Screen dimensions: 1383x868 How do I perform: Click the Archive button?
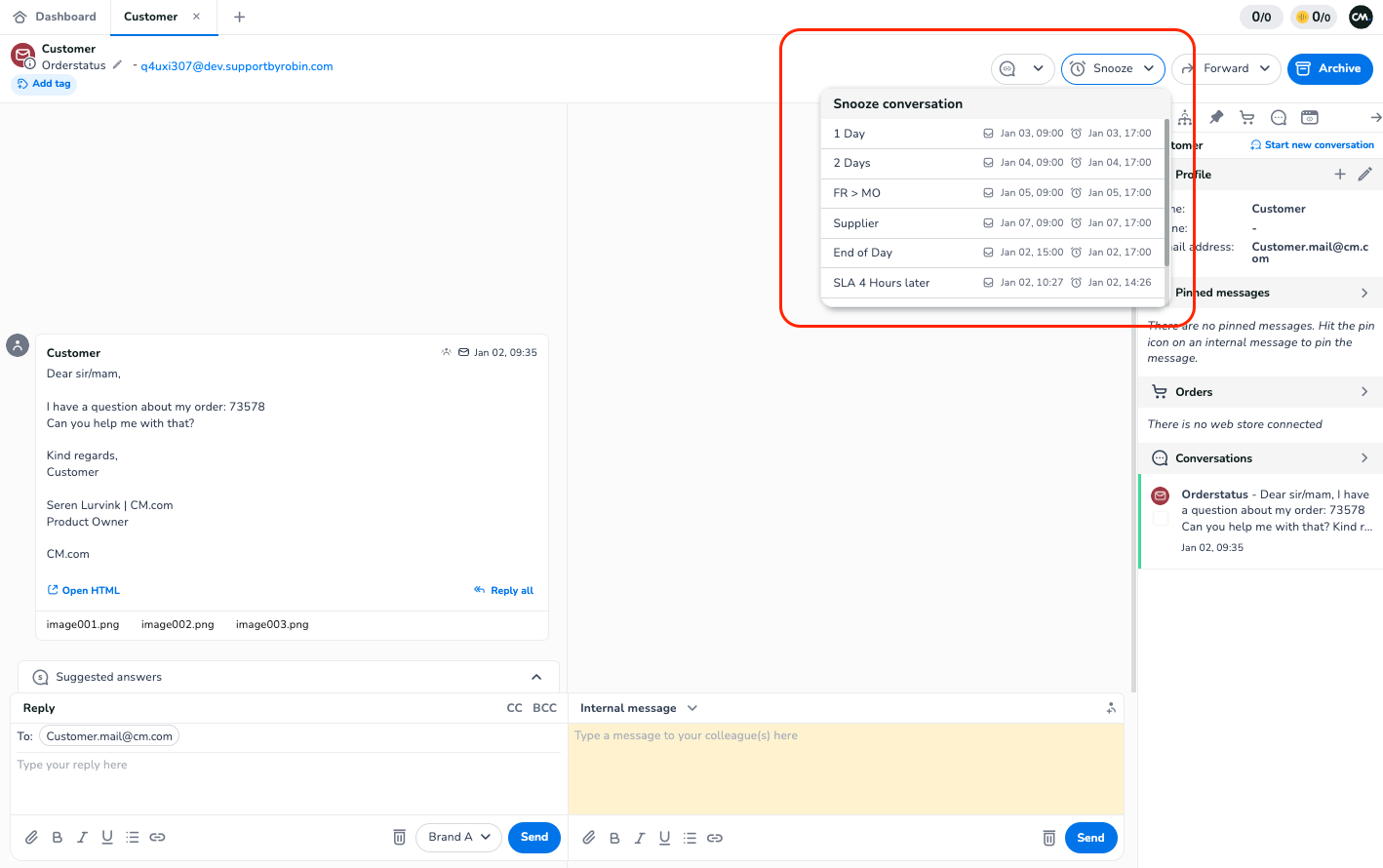pos(1329,68)
